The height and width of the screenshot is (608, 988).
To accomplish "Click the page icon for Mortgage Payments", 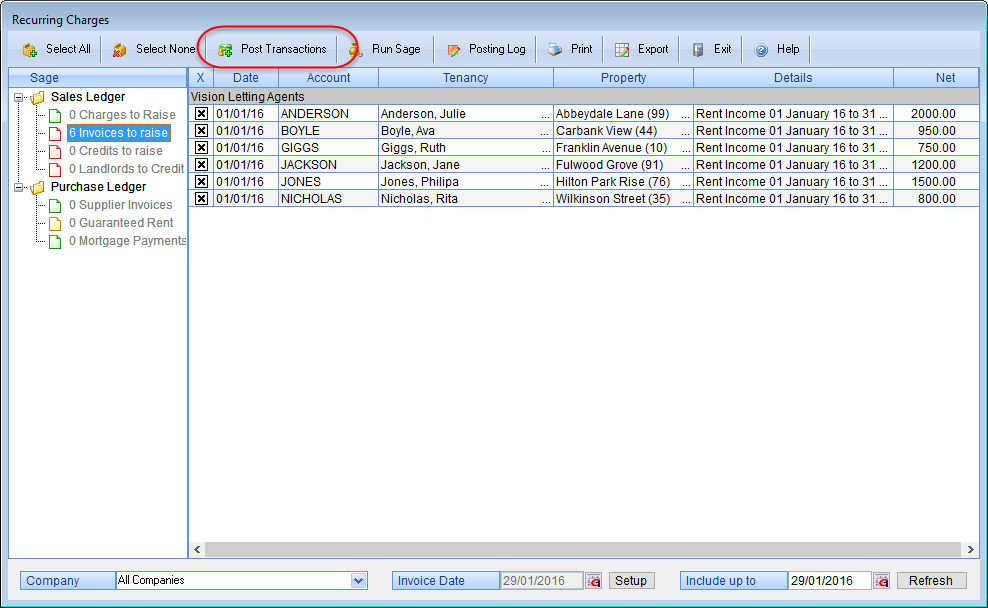I will (55, 241).
